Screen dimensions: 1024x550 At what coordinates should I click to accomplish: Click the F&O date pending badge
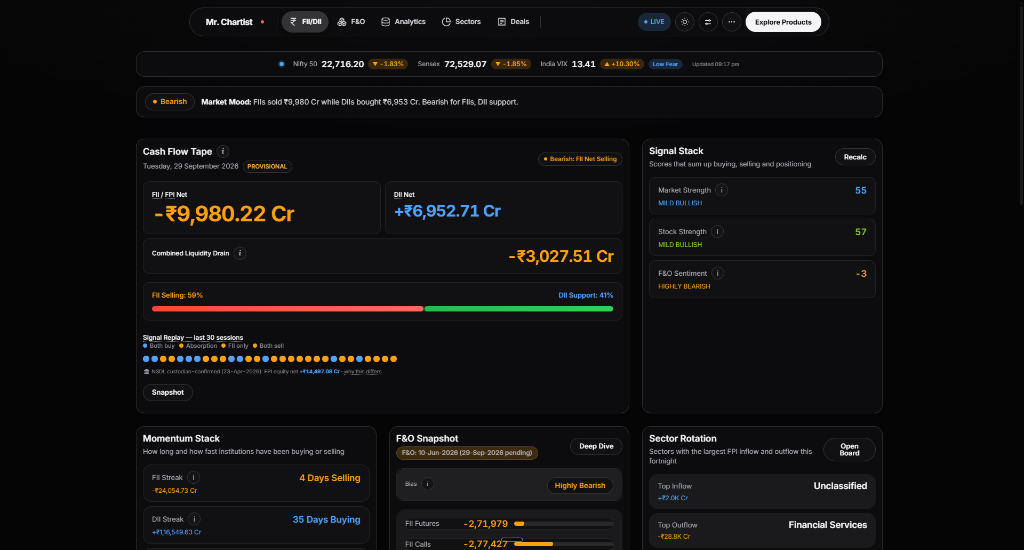(x=467, y=453)
